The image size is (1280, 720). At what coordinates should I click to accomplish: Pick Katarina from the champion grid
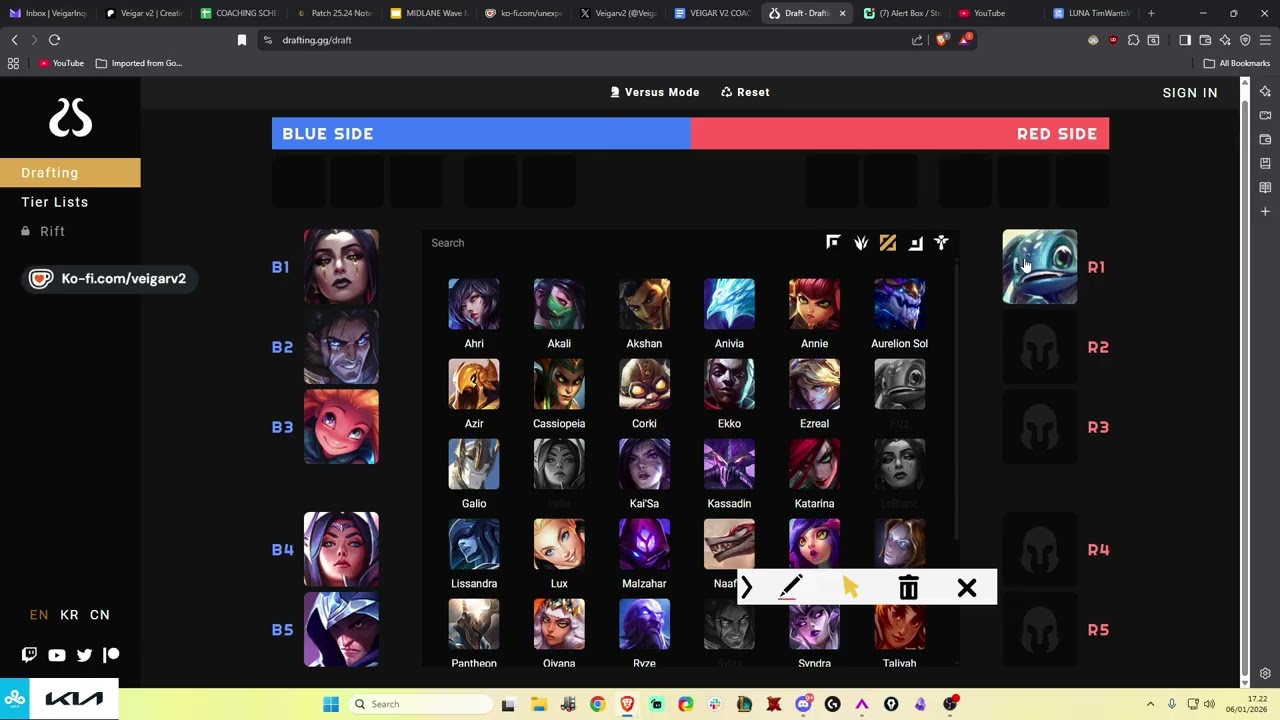coord(814,464)
